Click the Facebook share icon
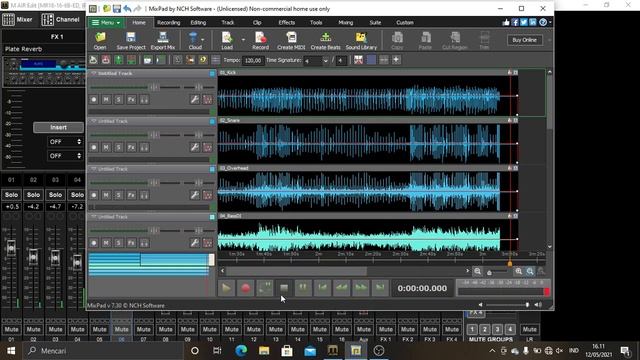640x360 pixels. (515, 22)
